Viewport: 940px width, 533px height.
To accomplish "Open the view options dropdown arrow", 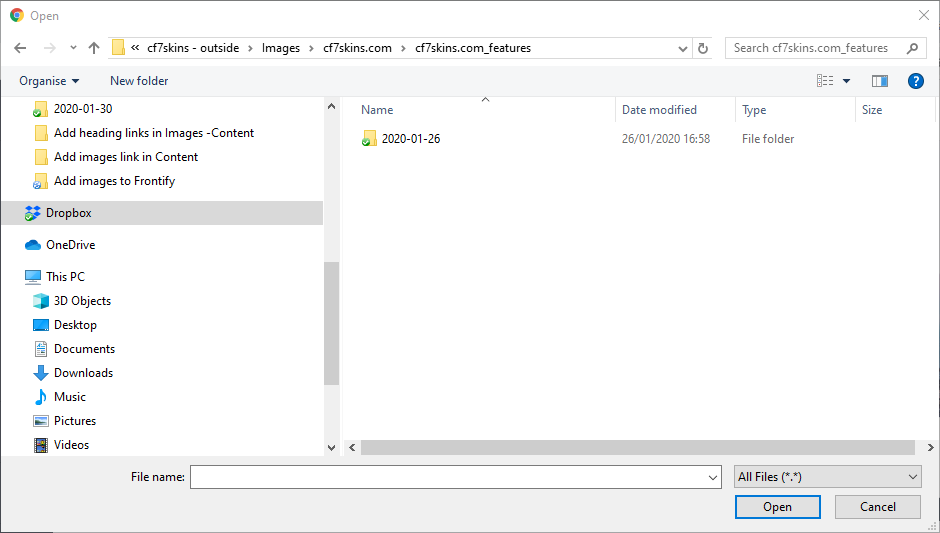I will tap(846, 81).
